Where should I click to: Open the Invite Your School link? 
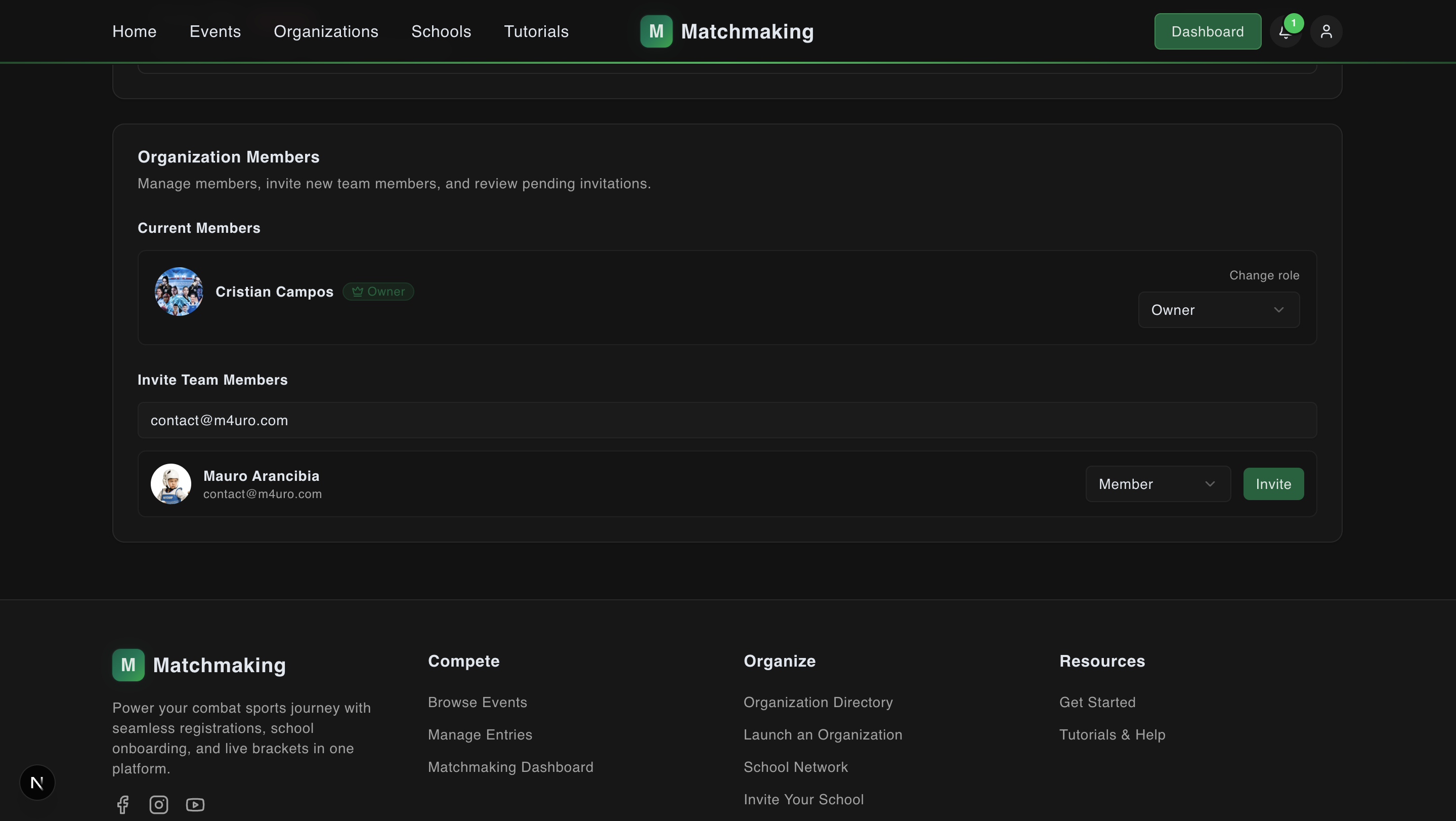pyautogui.click(x=803, y=800)
